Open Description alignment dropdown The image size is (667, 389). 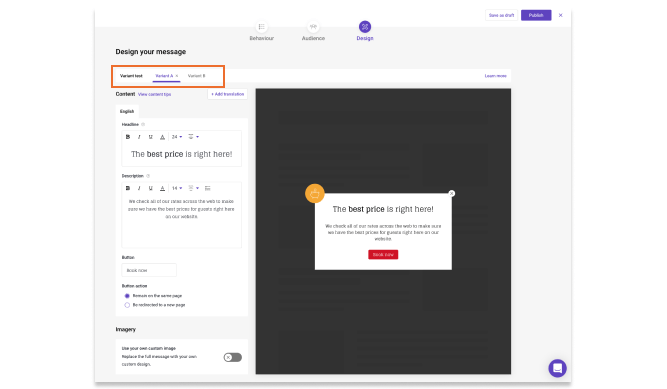194,188
